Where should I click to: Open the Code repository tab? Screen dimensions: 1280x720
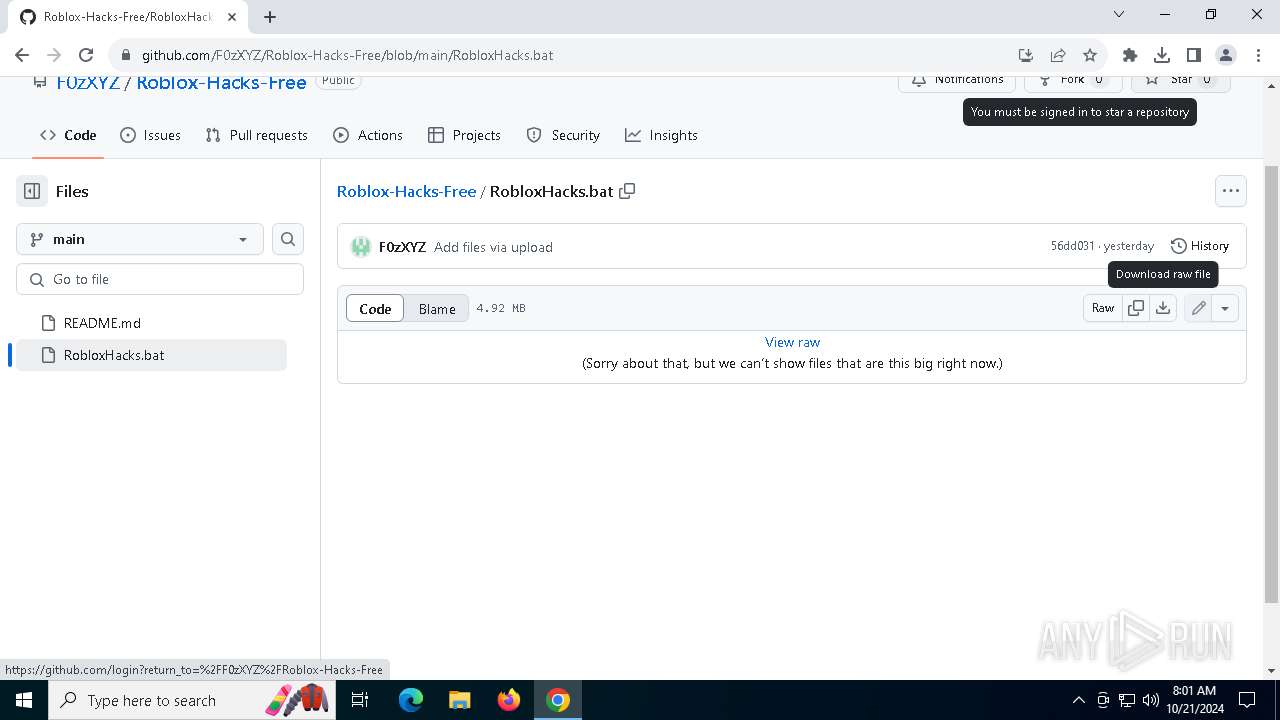(x=68, y=135)
